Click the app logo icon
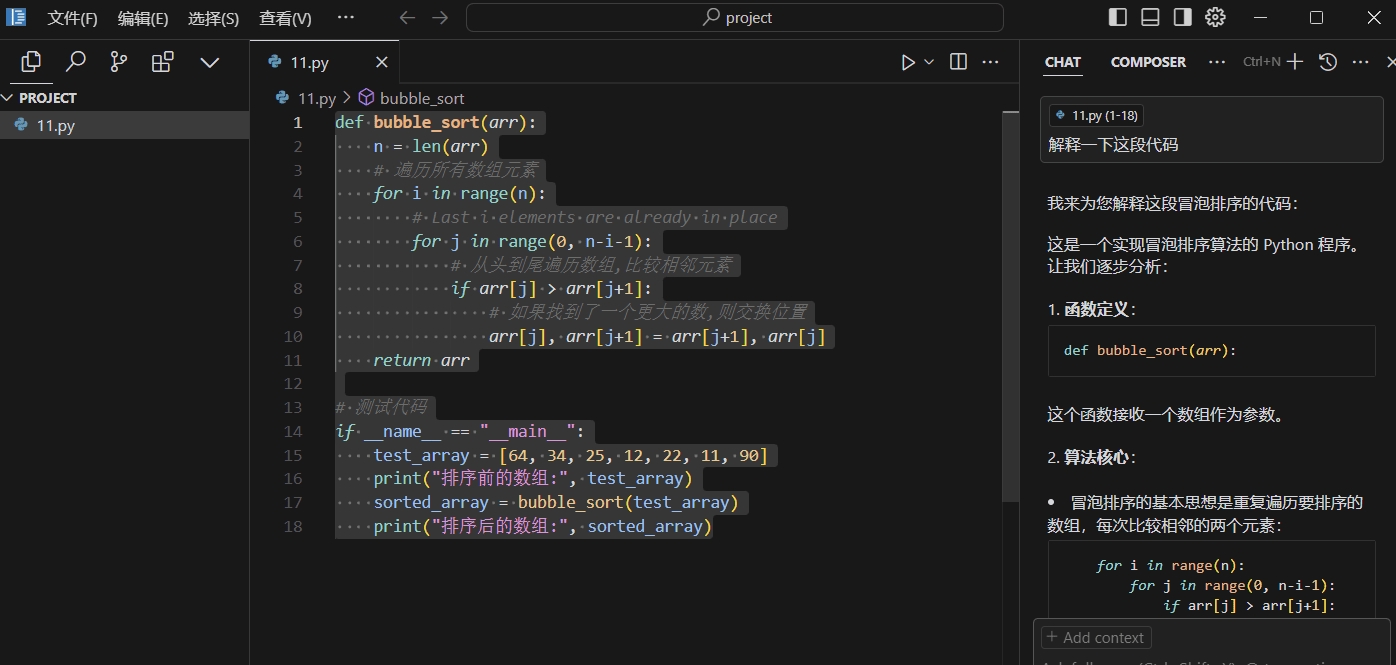Viewport: 1396px width, 665px height. click(16, 17)
